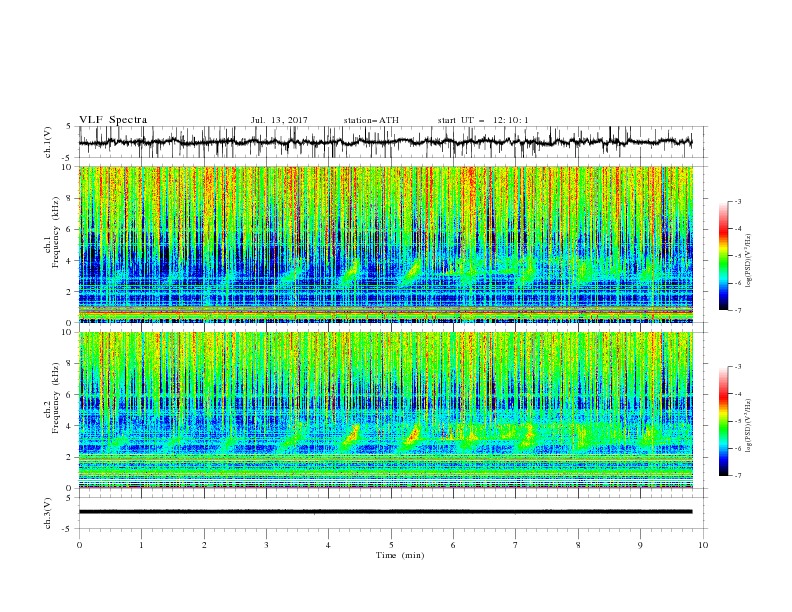792x612 pixels.
Task: Select the date text 'Jul. 13, 2017'
Action: point(279,120)
